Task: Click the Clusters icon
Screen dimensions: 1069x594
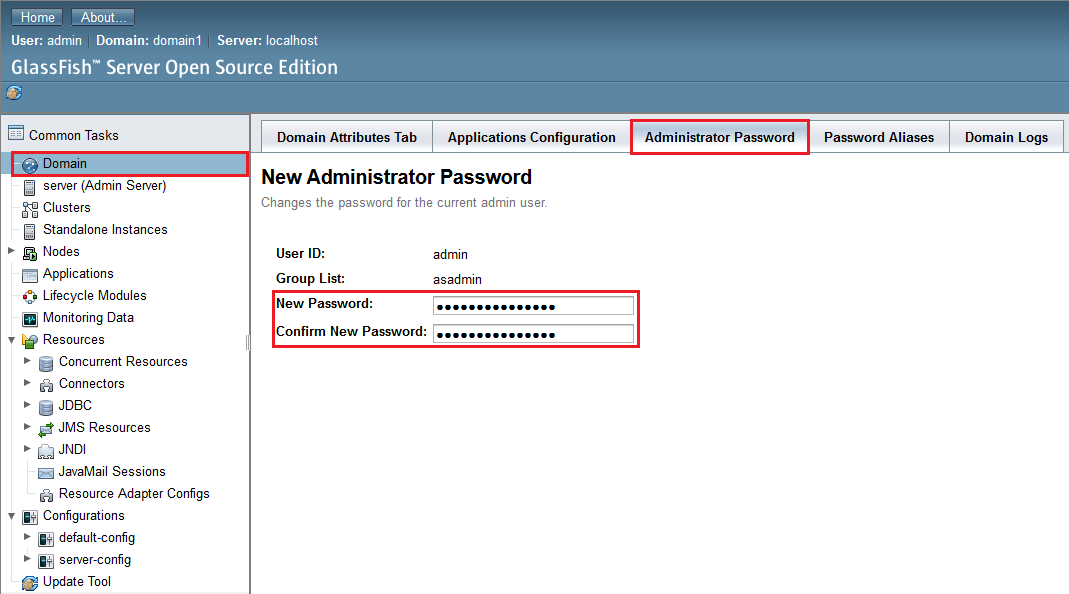Action: coord(29,209)
